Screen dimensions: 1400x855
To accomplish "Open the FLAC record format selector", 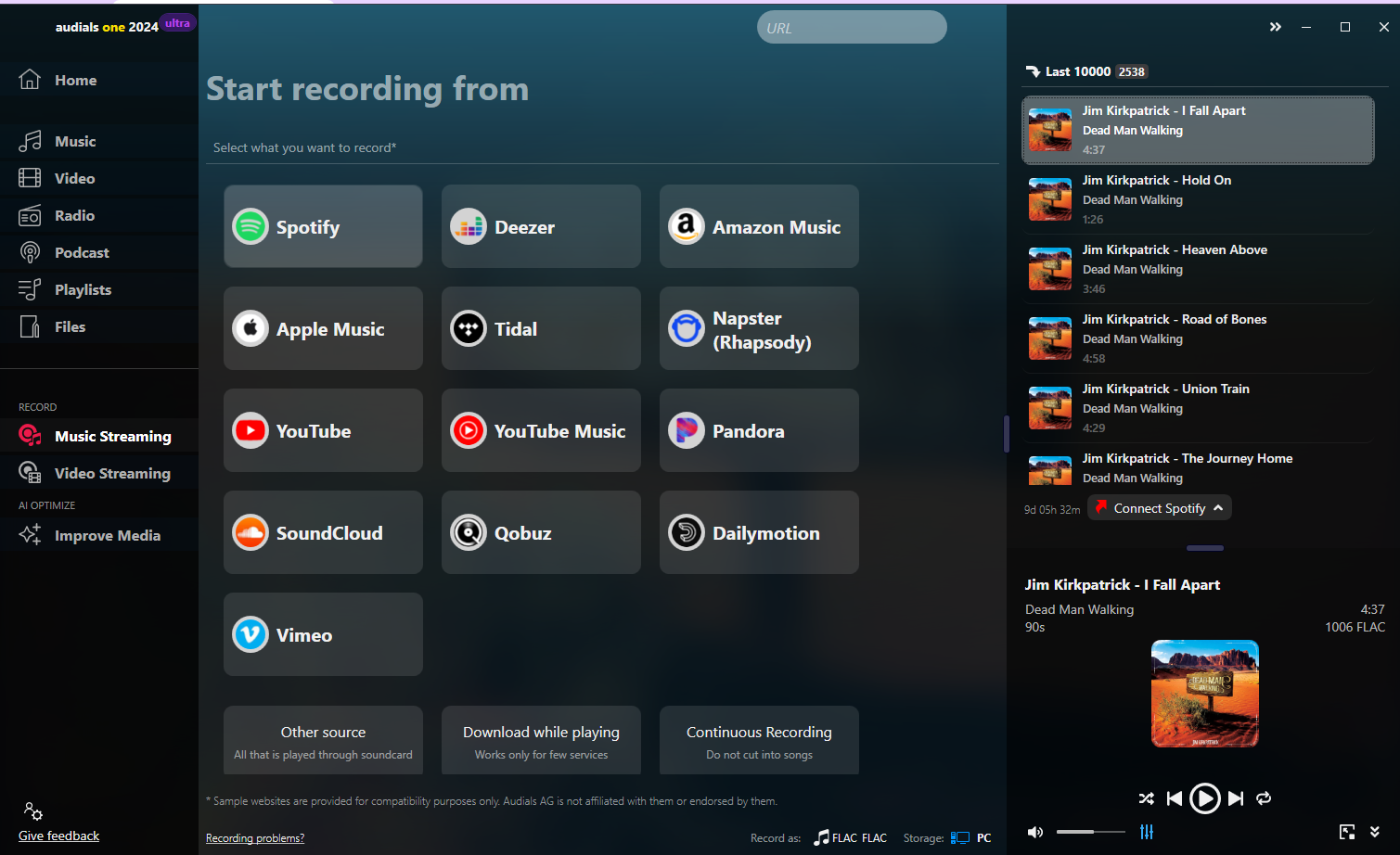I will [851, 837].
